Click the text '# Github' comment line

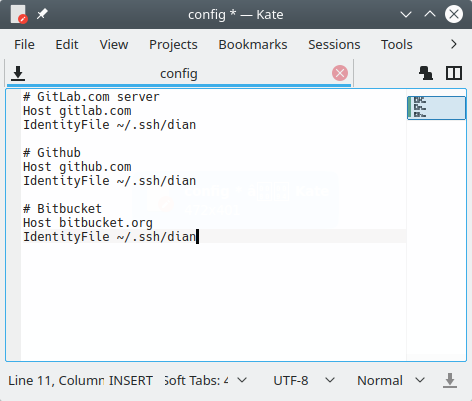[52, 153]
